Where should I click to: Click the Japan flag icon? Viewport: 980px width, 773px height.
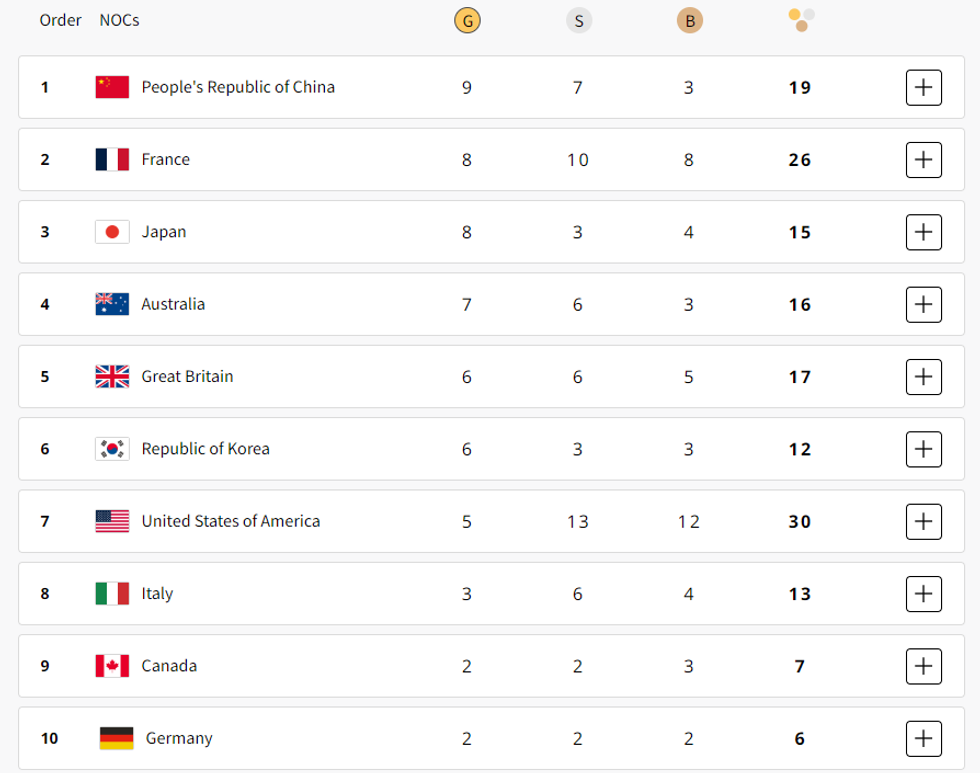point(112,232)
